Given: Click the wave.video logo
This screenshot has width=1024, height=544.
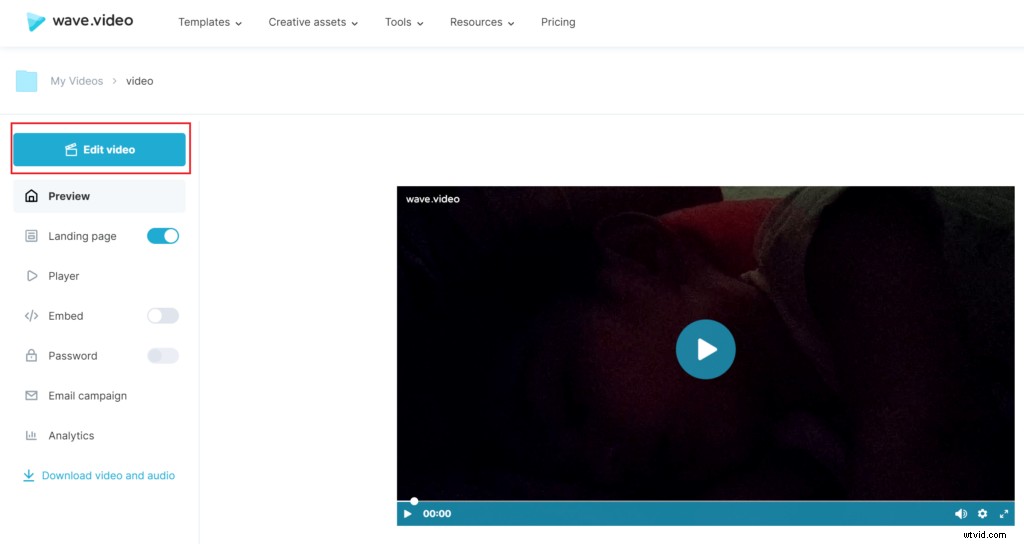Looking at the screenshot, I should click(x=80, y=21).
